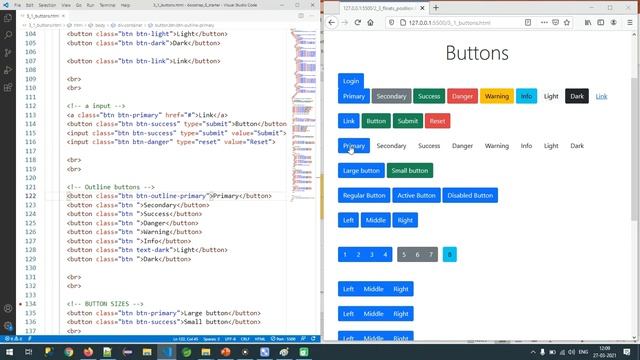Change the encoding via UTF-8 in status bar
Screen dimensions: 640x360
pos(230,339)
